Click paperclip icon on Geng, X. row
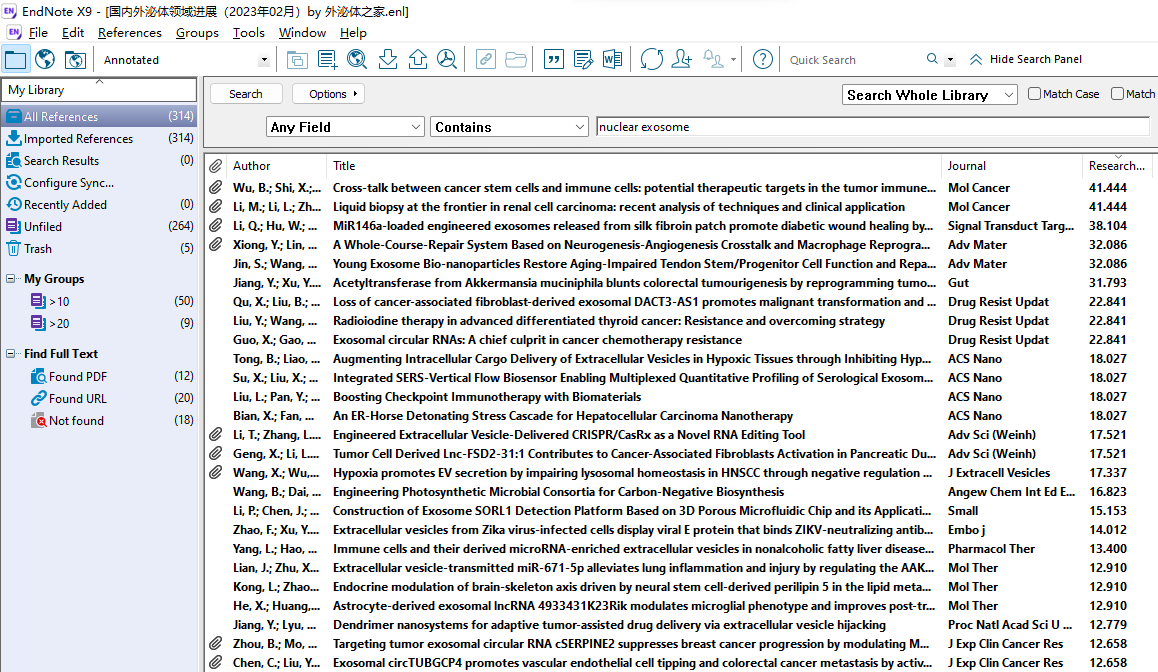The height and width of the screenshot is (672, 1158). [216, 453]
